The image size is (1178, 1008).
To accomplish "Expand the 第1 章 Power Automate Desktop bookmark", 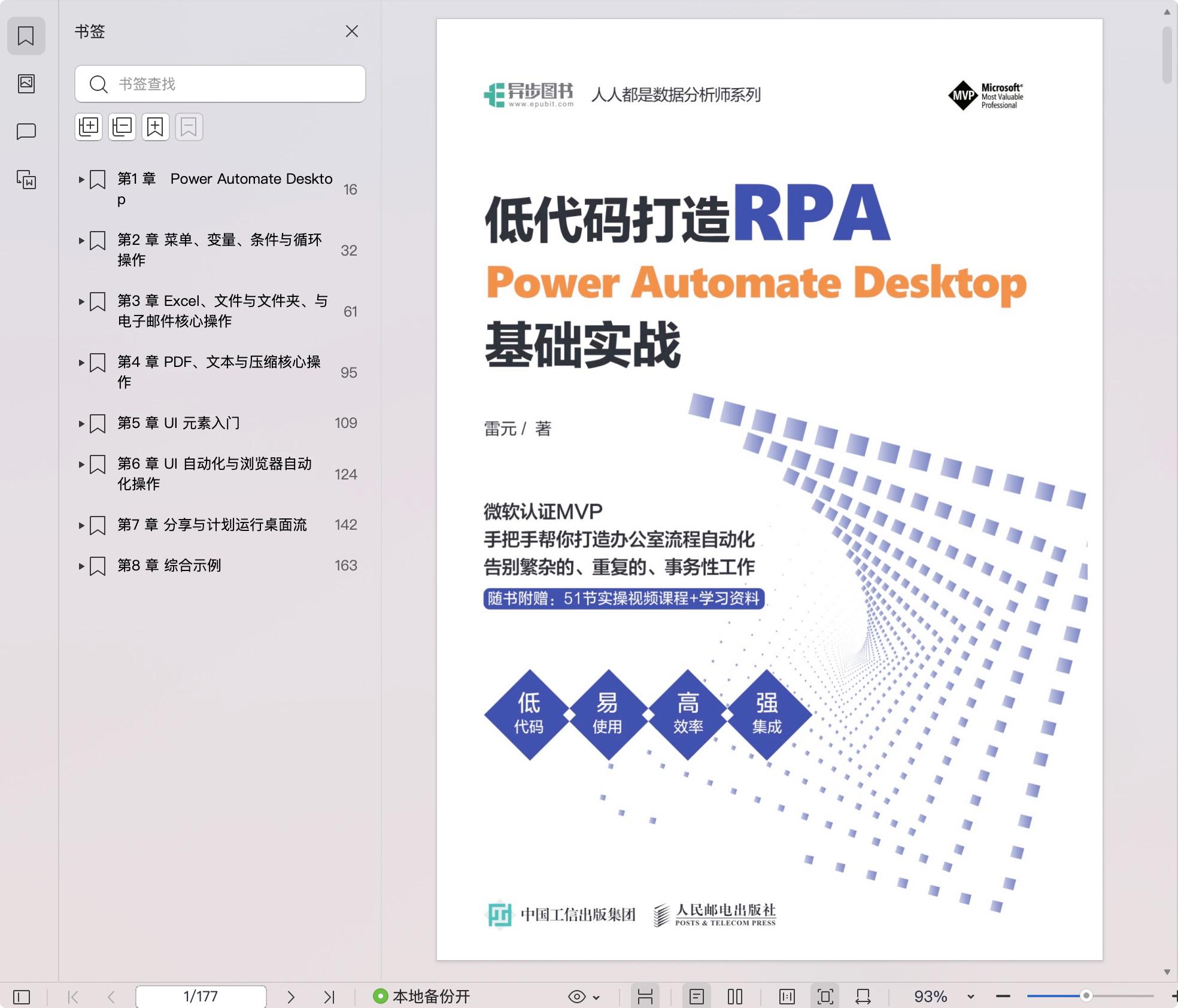I will click(81, 179).
